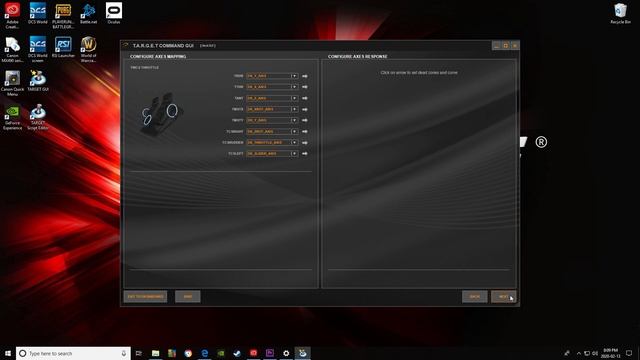Click the response arrow beside the TFRPRIGHT axis
The image size is (640, 360).
304,131
